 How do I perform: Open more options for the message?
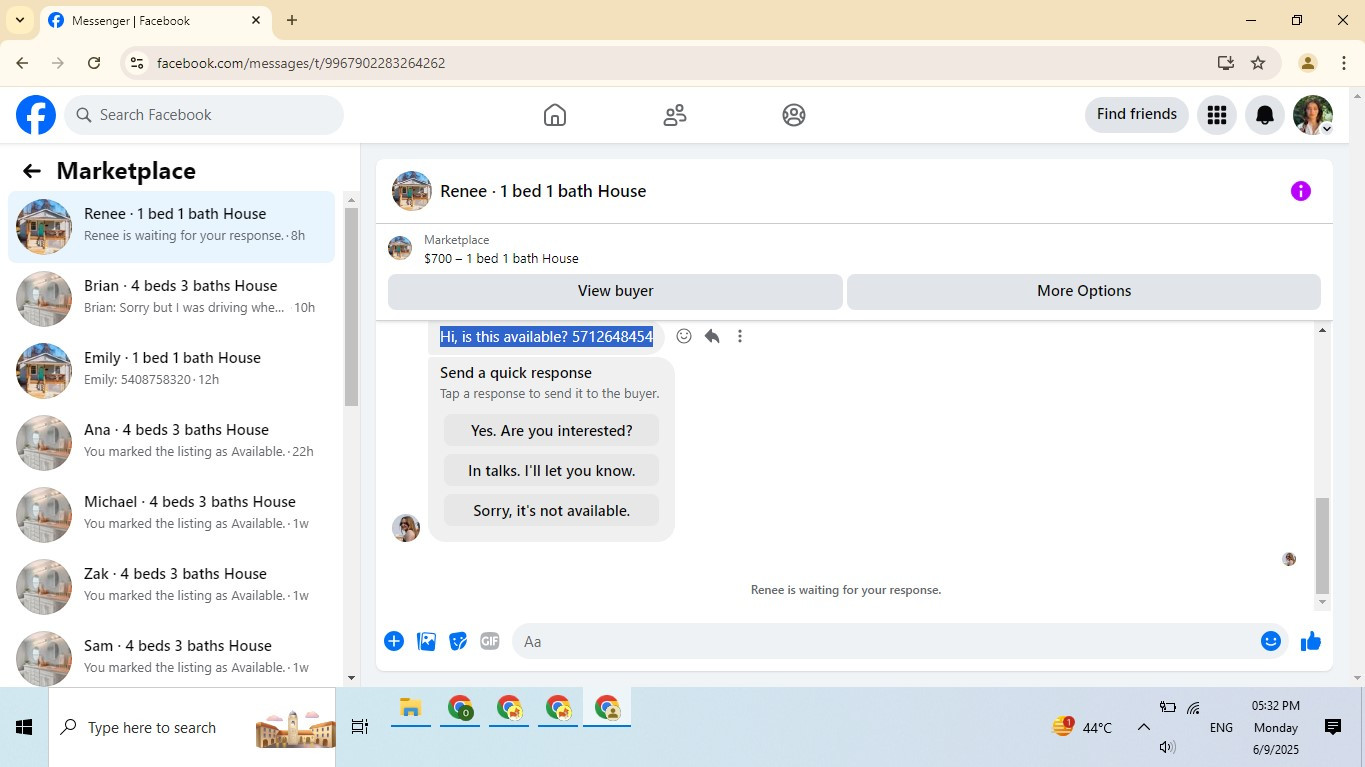(740, 336)
